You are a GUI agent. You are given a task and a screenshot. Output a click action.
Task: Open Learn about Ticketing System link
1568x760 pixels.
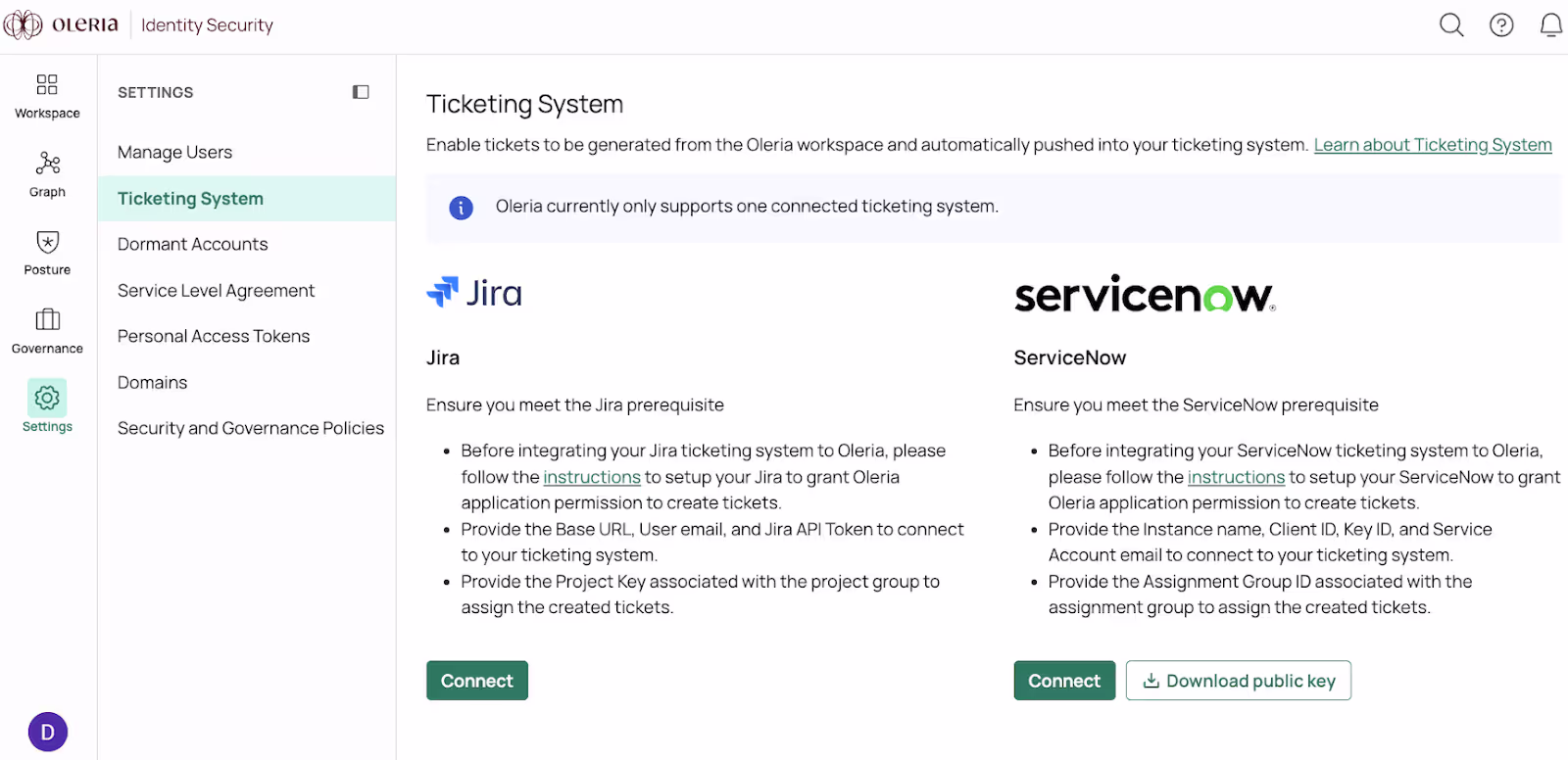pyautogui.click(x=1433, y=145)
